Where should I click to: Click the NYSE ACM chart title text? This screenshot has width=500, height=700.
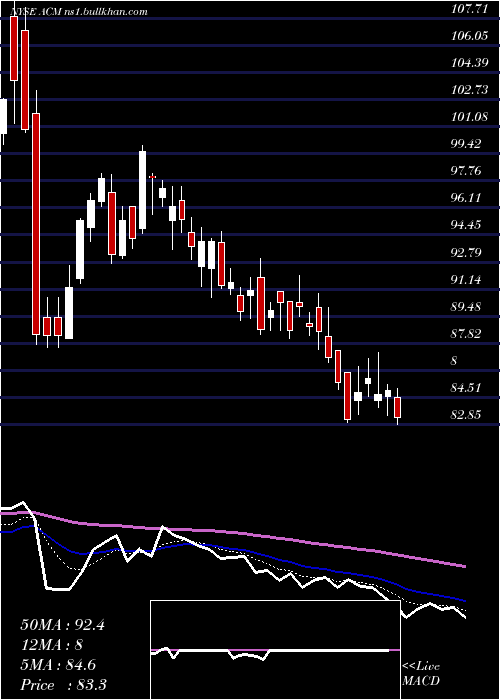click(x=79, y=12)
